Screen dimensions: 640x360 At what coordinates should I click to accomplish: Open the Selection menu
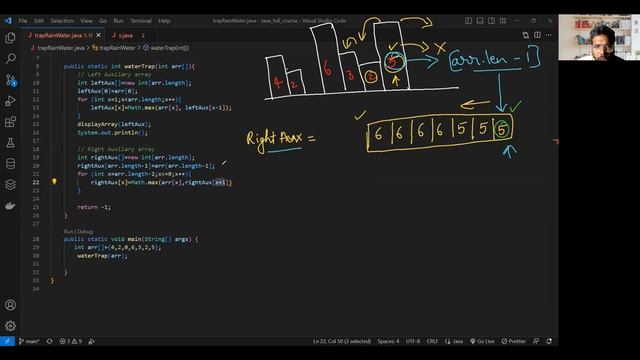(62, 21)
